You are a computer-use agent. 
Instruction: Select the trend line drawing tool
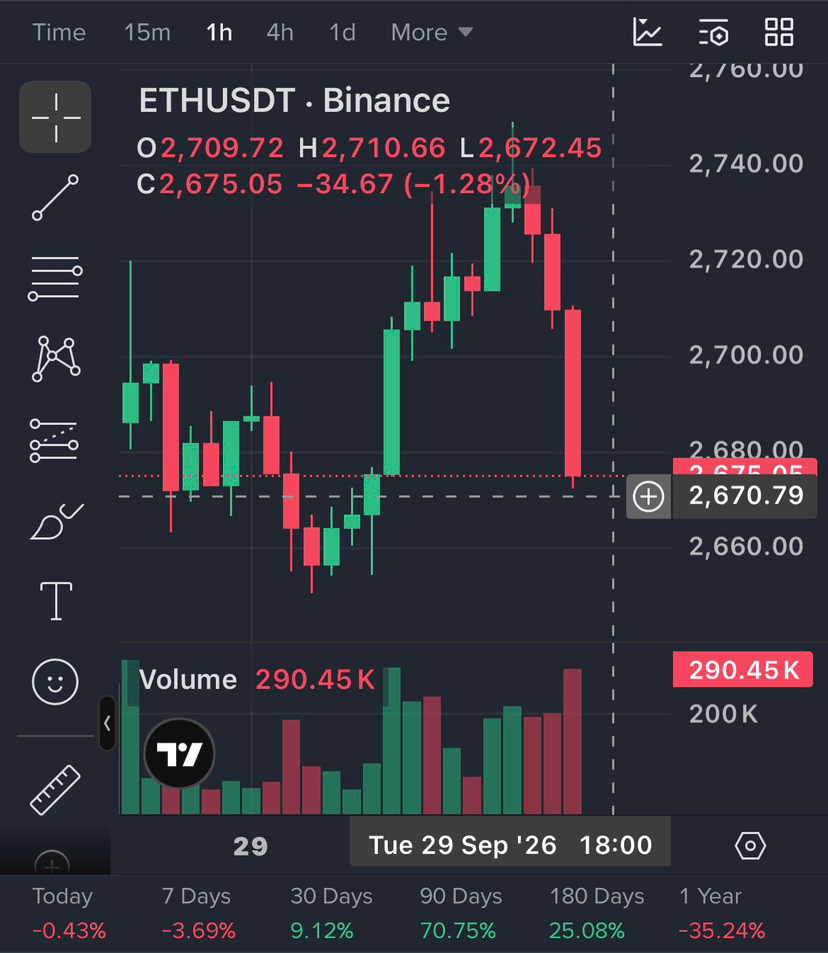pos(55,198)
